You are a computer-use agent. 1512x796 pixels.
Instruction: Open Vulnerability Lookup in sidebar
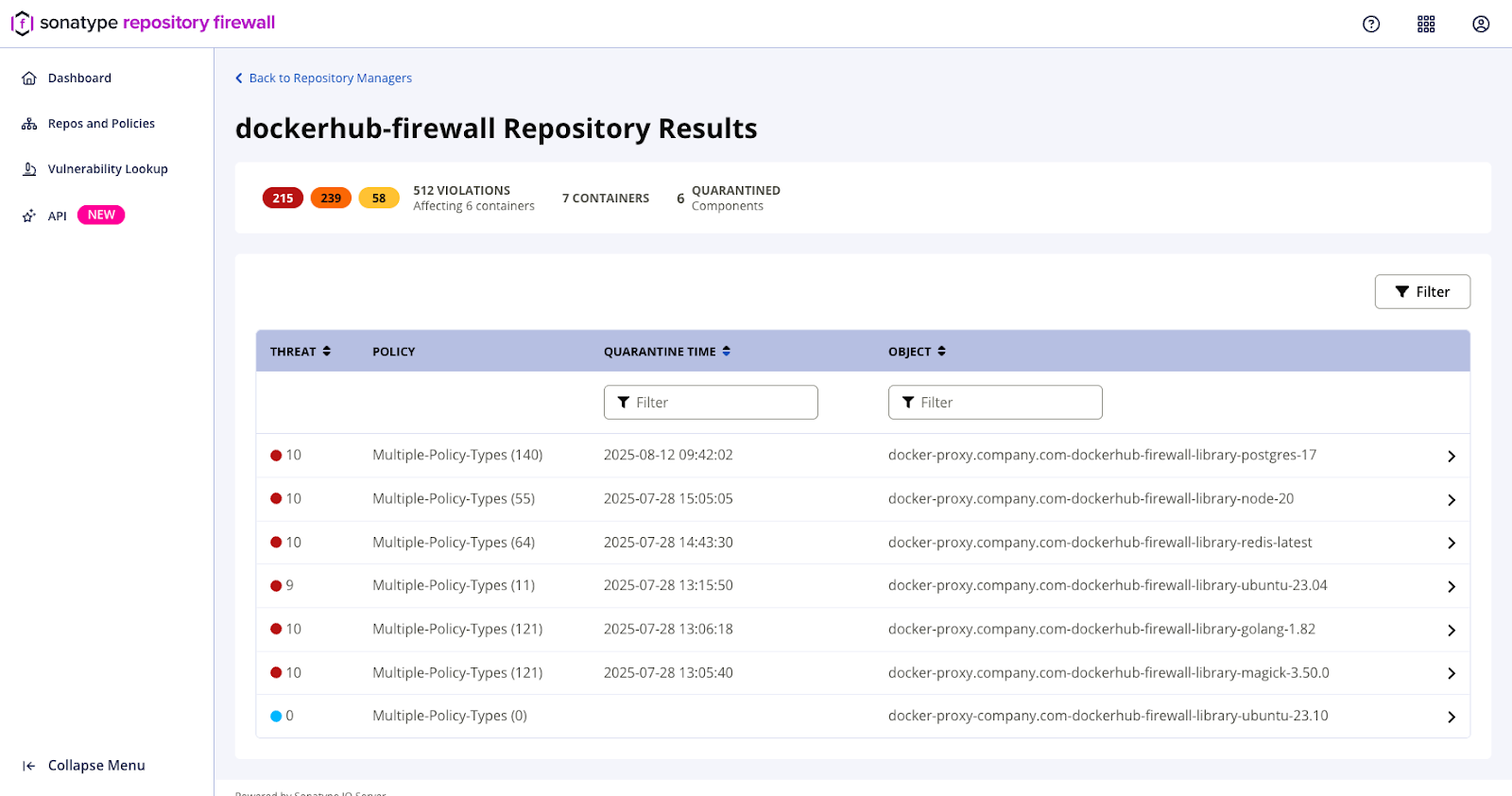108,169
